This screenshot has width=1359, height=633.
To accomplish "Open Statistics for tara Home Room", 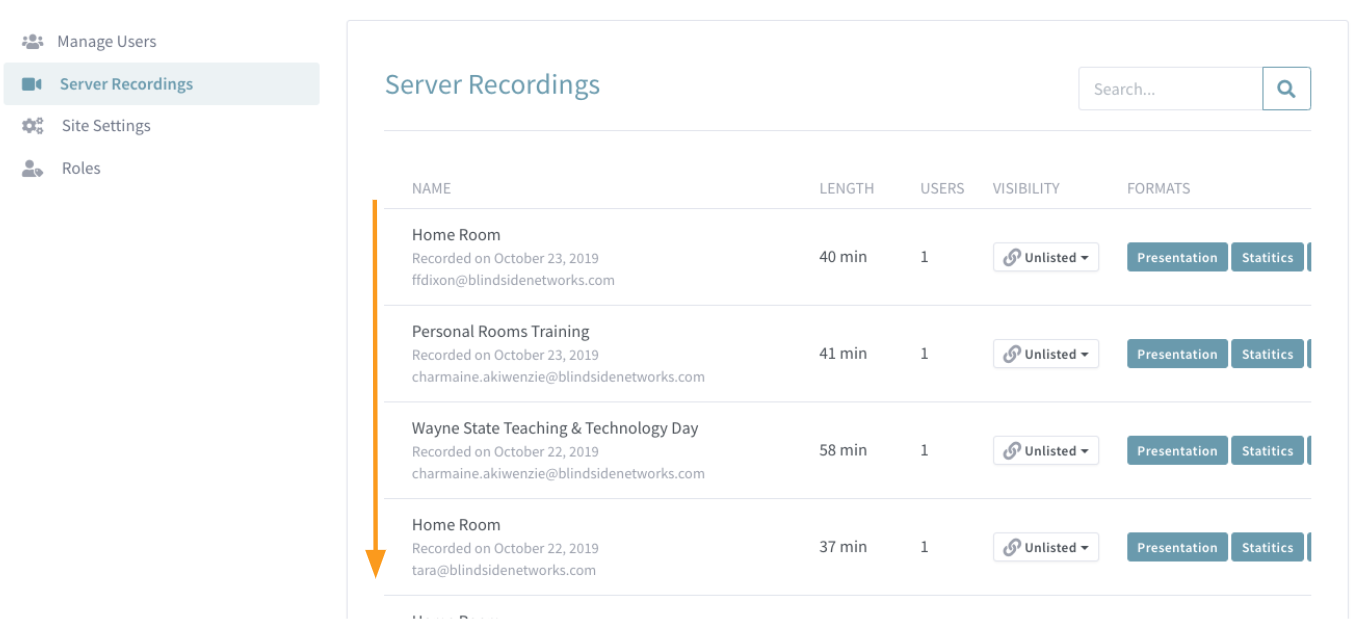I will [1267, 547].
